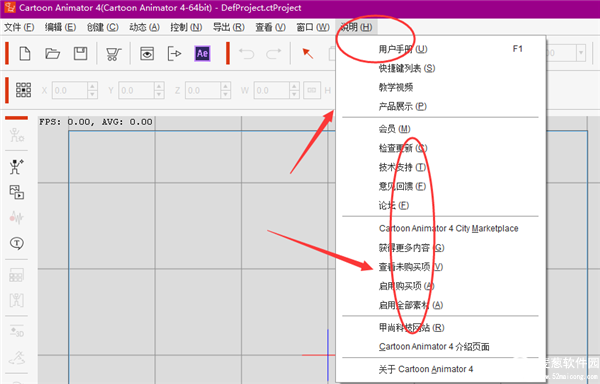Select 启用购买项 menu entry
600x384 pixels.
(x=440, y=286)
